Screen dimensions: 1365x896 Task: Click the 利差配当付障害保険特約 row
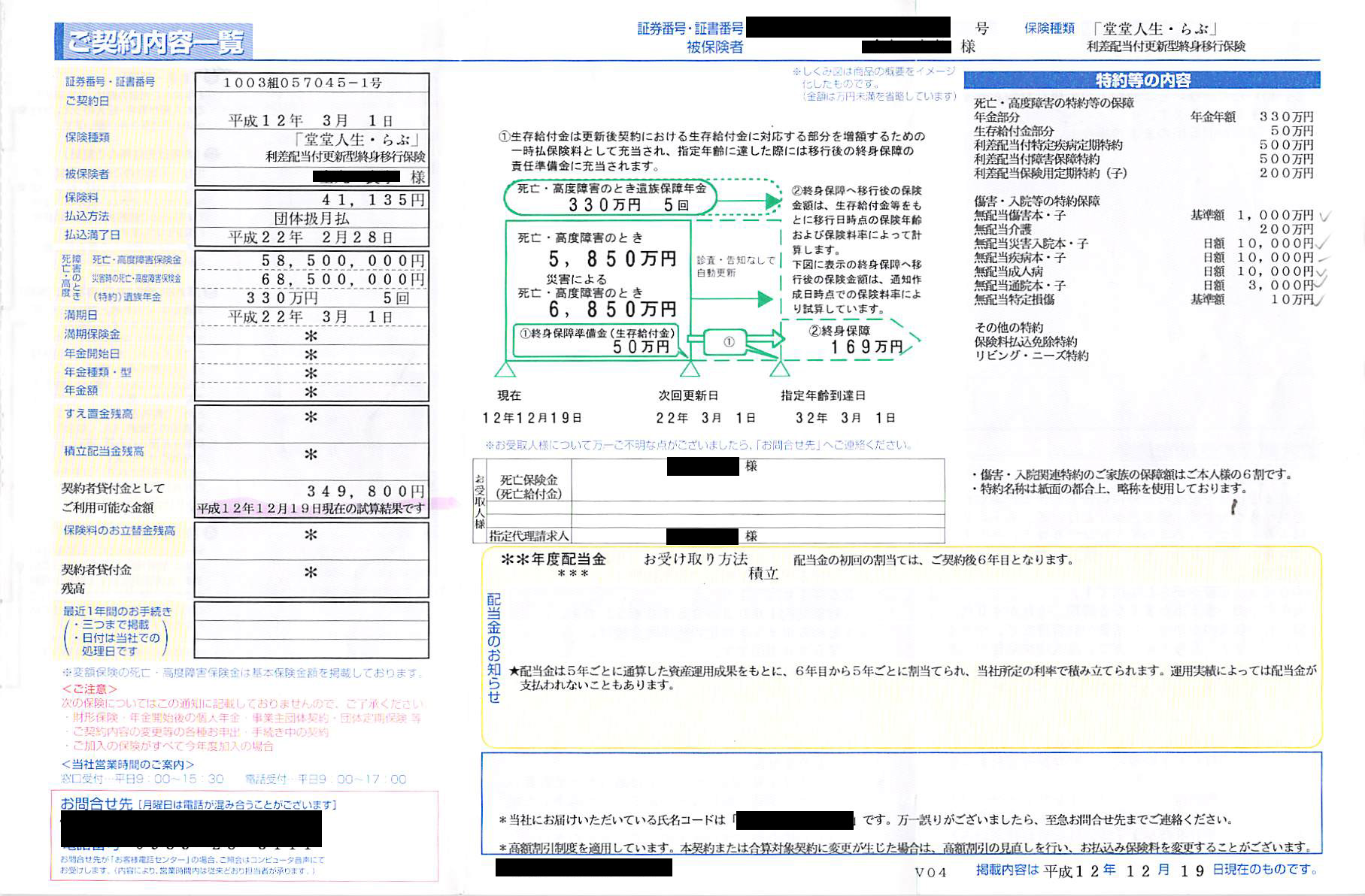[x=1143, y=159]
